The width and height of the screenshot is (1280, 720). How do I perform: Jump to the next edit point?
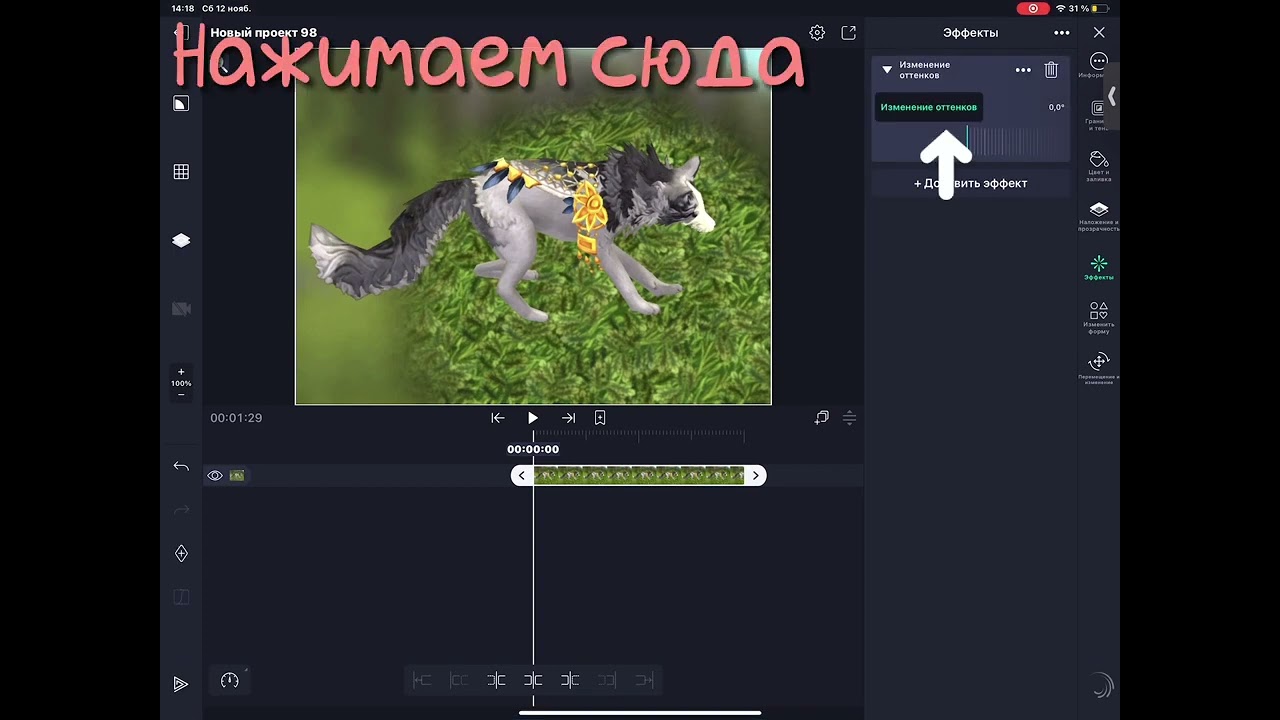click(569, 418)
